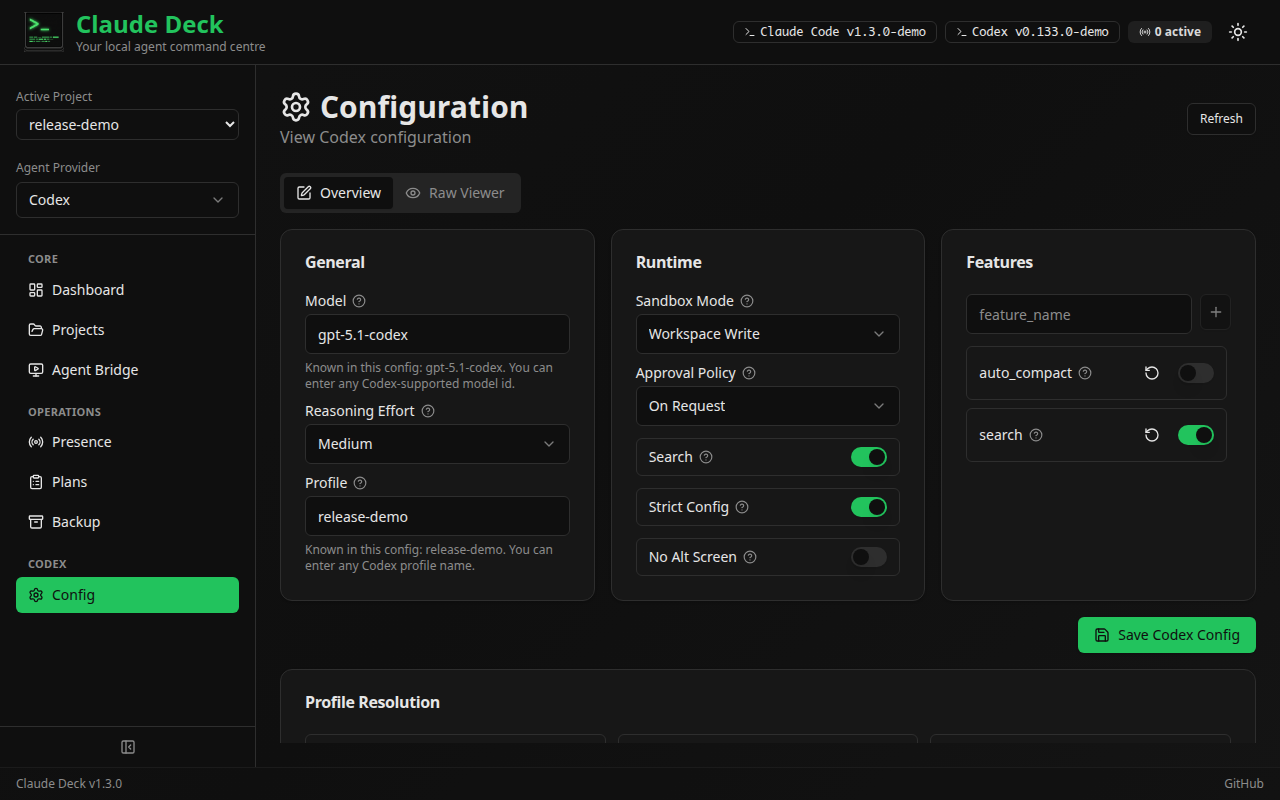Click the Refresh button
Screen dimensions: 1280x800
(1221, 118)
